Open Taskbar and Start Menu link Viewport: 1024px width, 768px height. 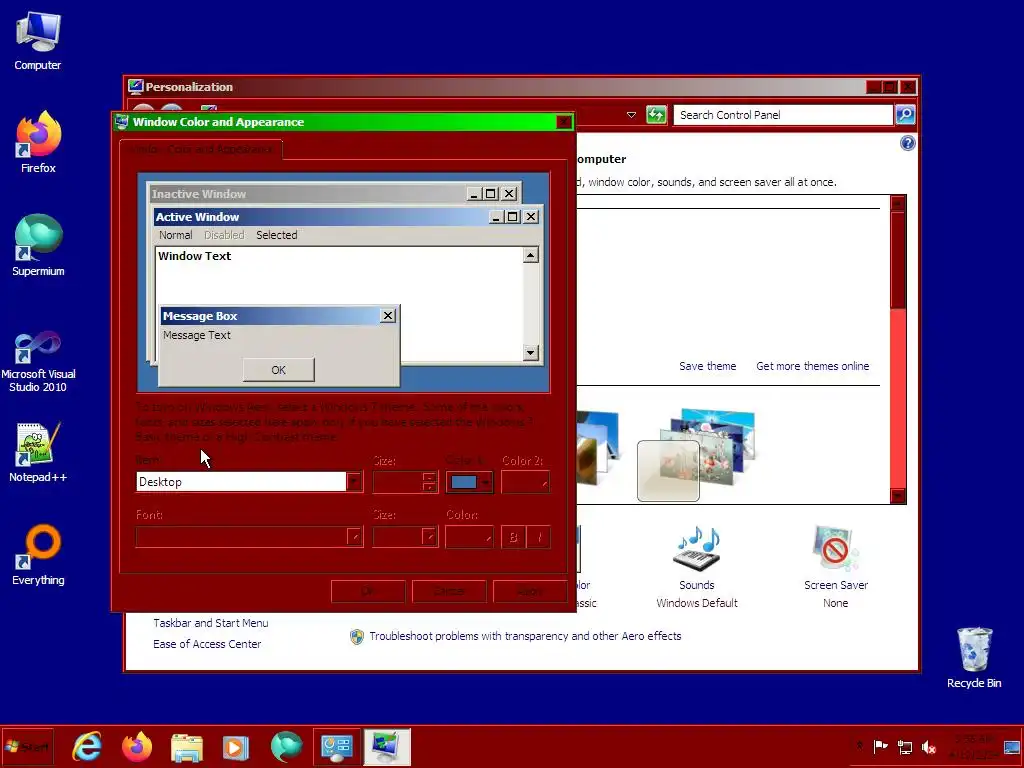[210, 623]
